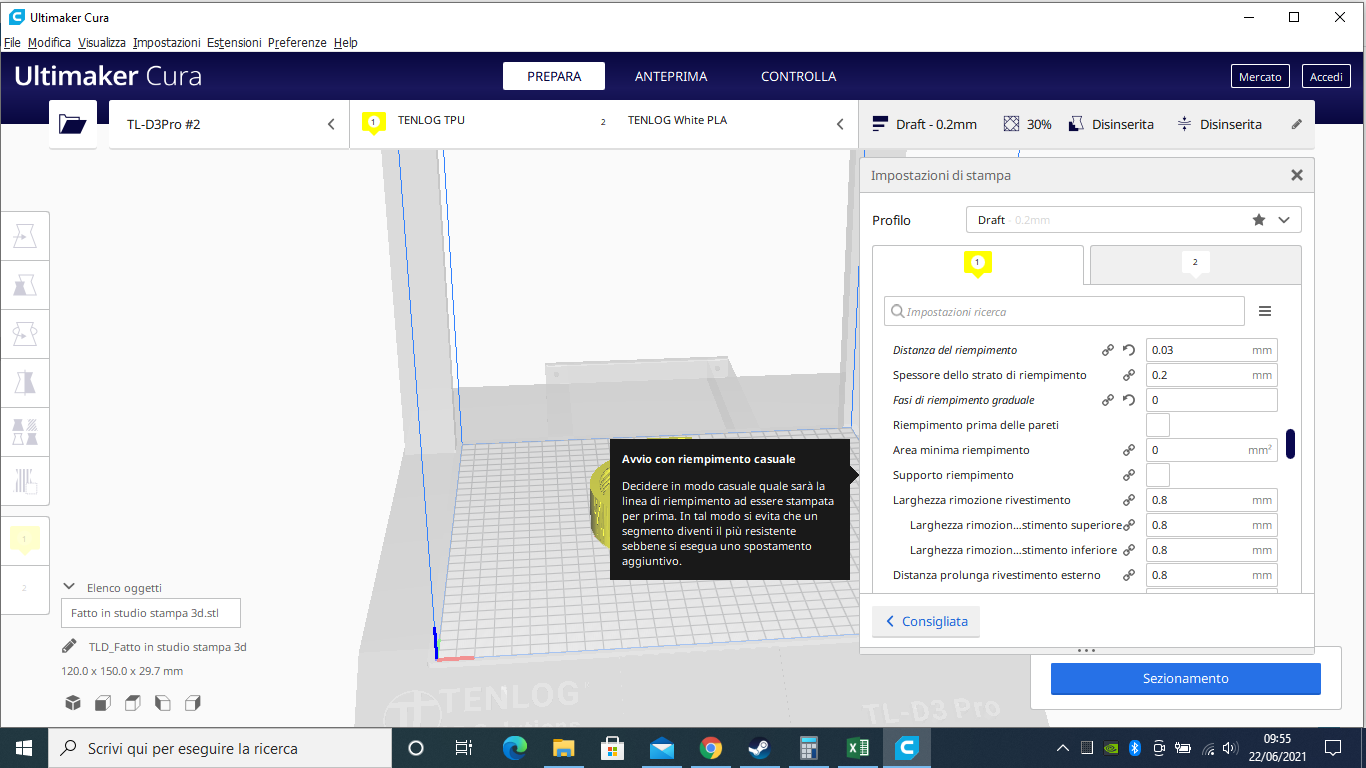Click link icon for Supporto riempimento

coord(1129,475)
